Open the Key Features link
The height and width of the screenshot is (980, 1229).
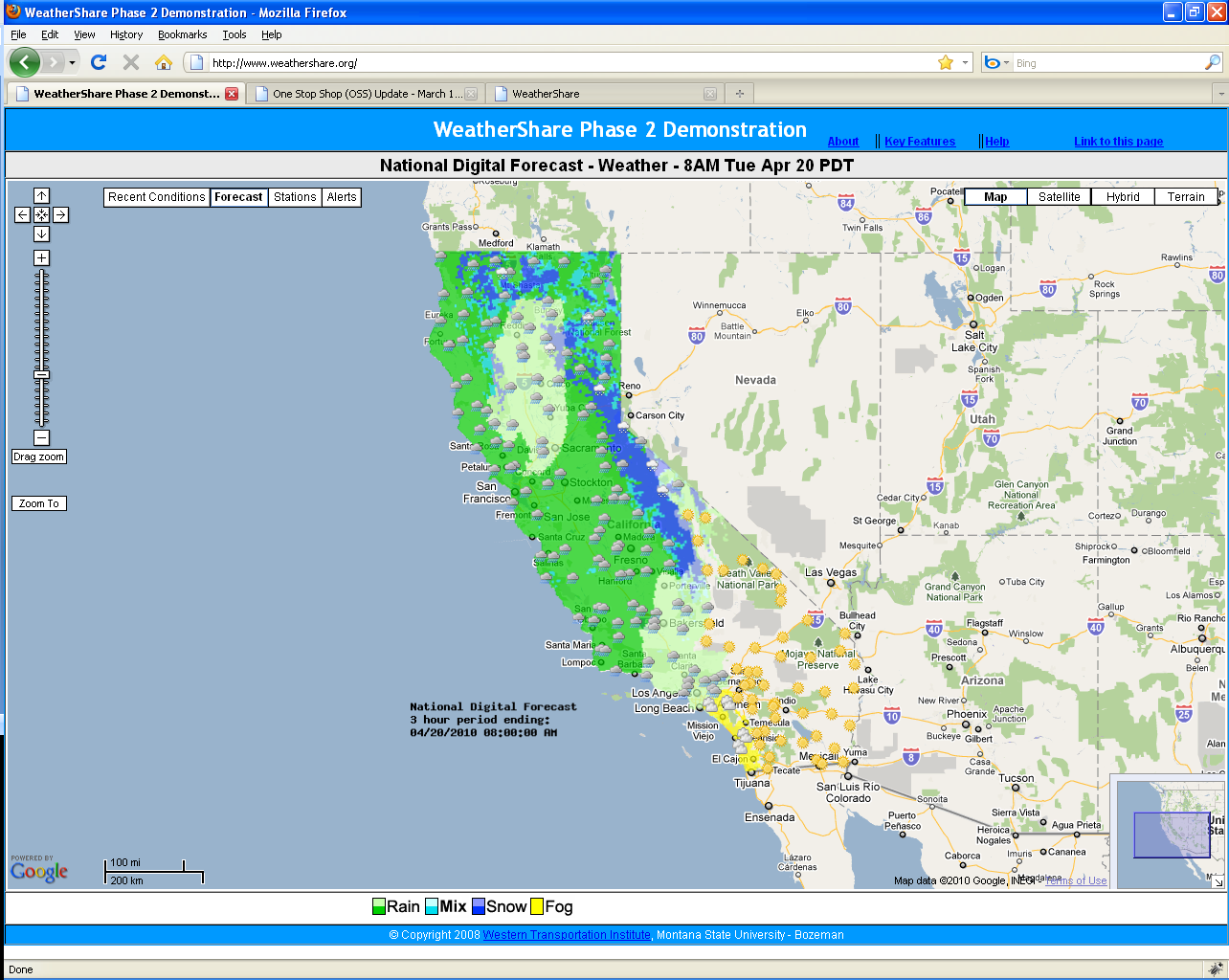pos(920,142)
